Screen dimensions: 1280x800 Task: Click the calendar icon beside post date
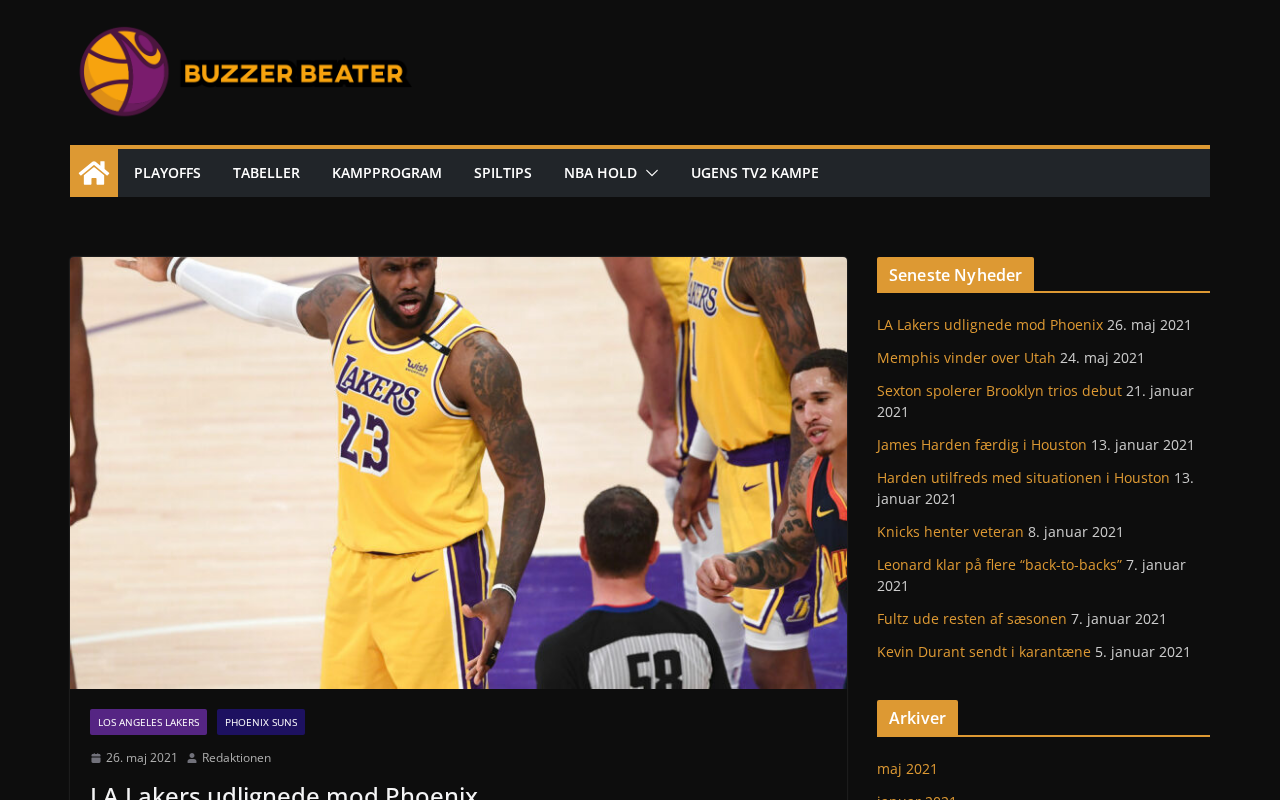click(x=96, y=758)
